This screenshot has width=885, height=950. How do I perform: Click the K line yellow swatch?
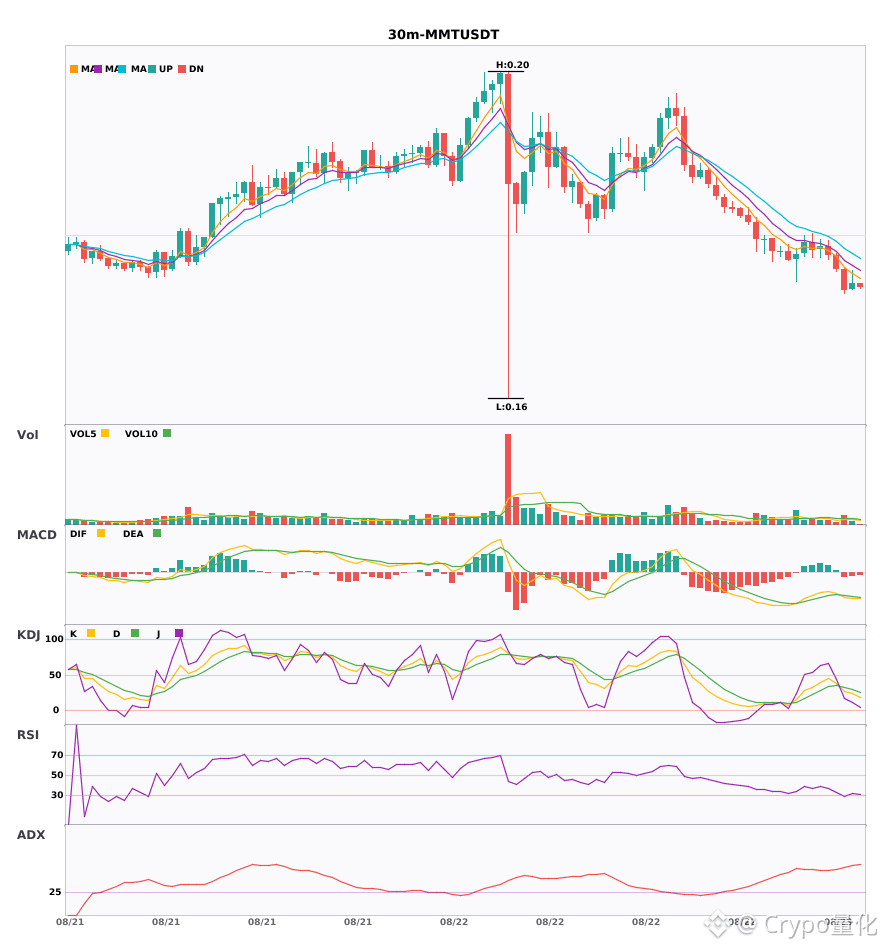point(91,633)
